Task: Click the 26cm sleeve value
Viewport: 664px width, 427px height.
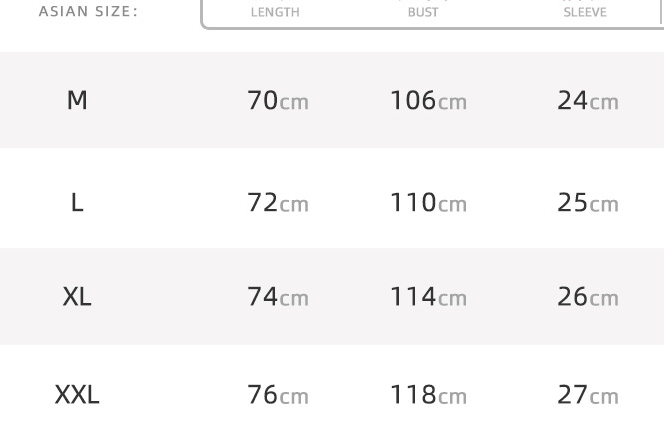Action: (587, 296)
